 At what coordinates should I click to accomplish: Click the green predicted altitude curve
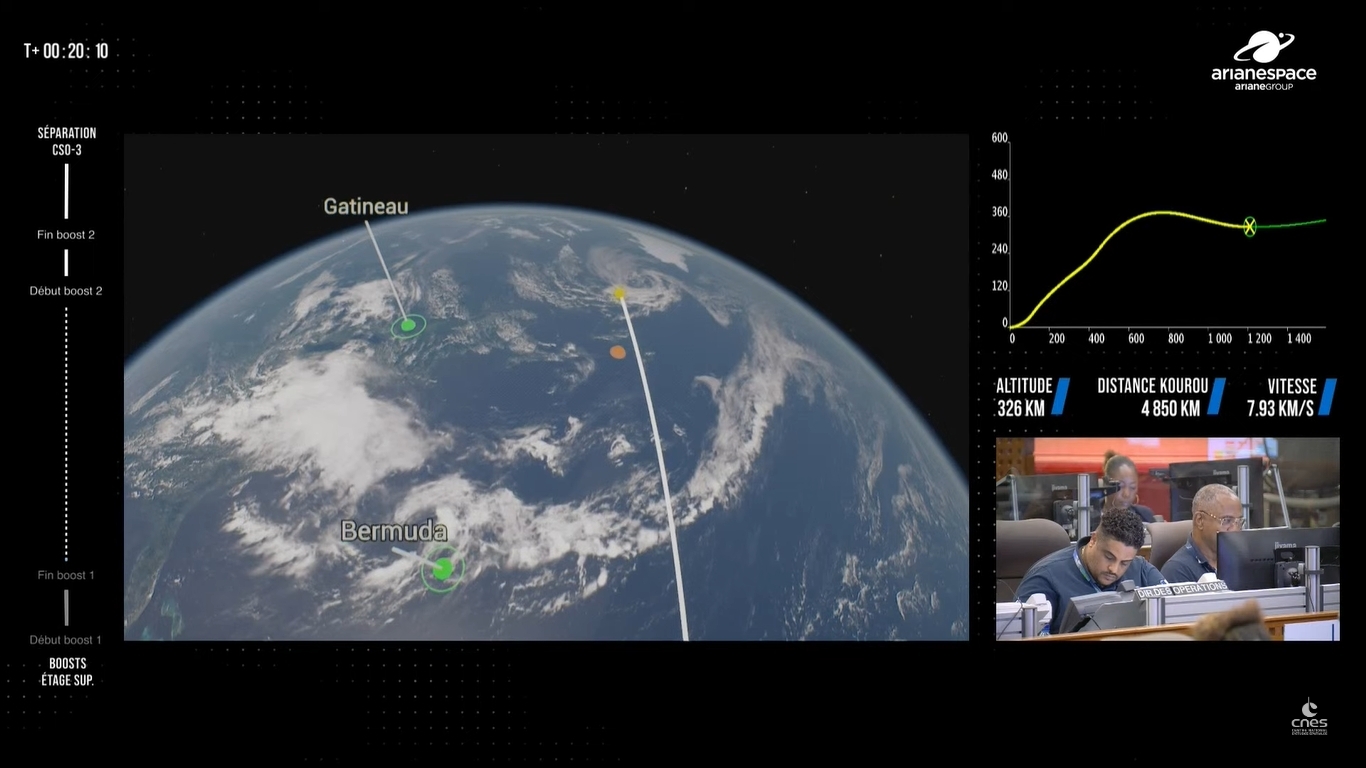click(x=1292, y=224)
